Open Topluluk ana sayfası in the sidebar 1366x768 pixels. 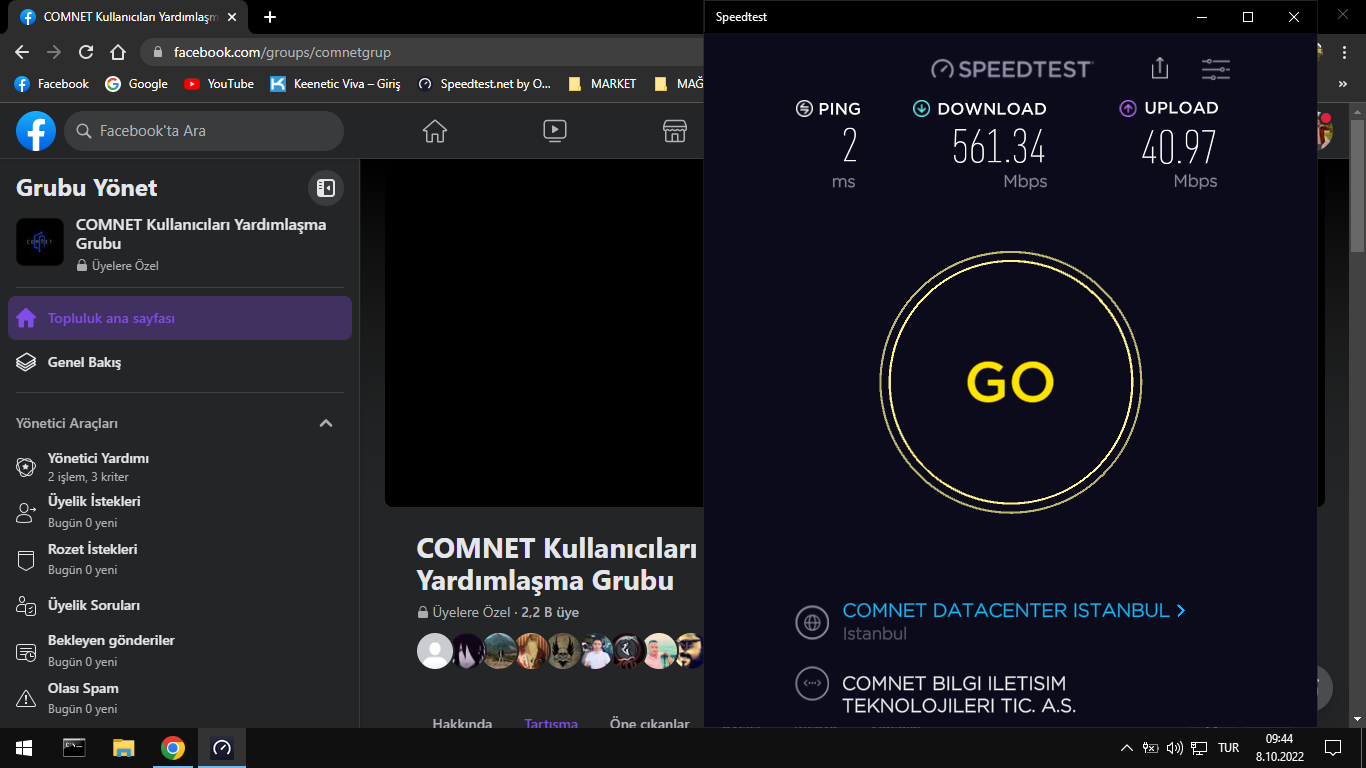(180, 318)
